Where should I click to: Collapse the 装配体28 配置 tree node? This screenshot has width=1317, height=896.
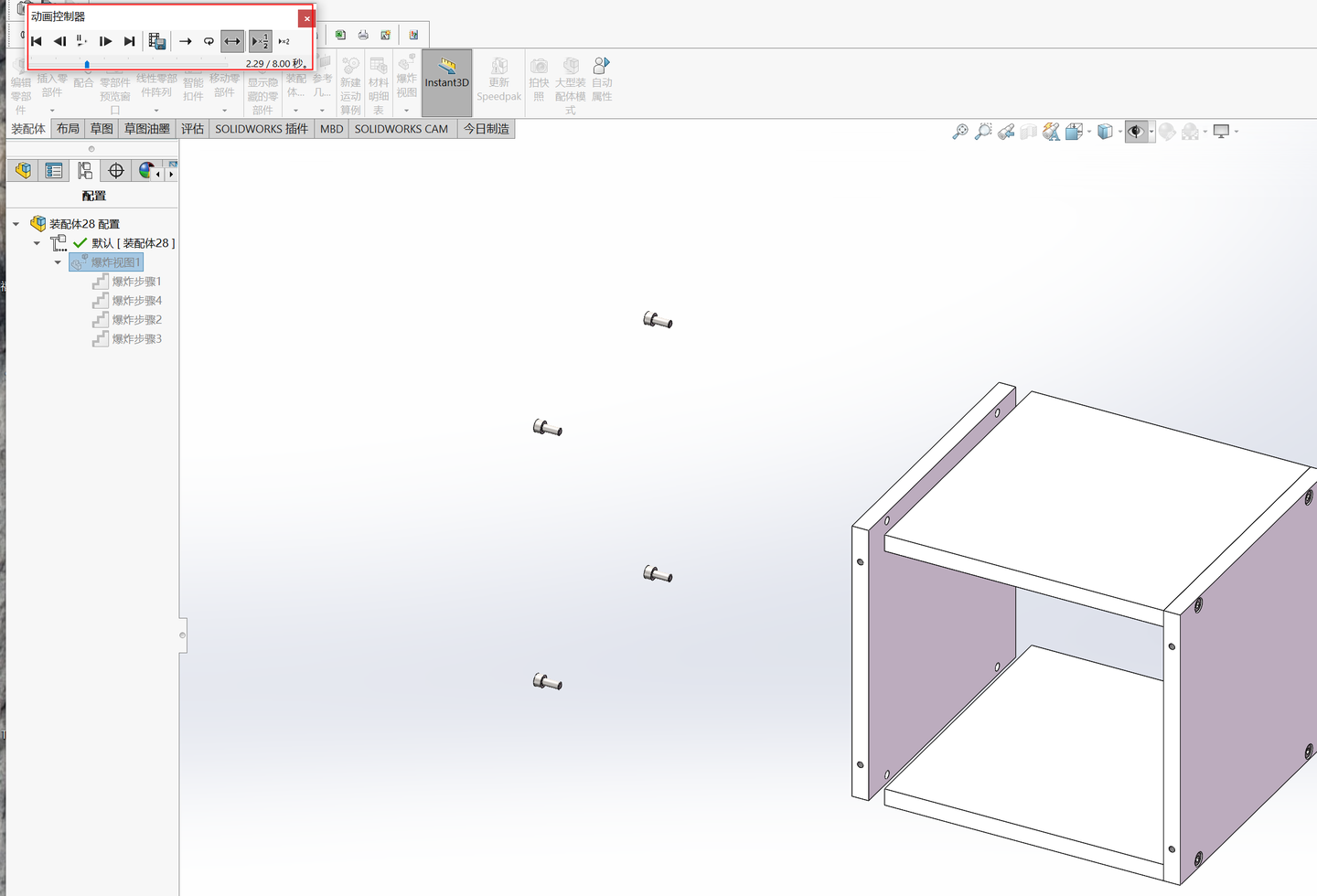pos(15,222)
